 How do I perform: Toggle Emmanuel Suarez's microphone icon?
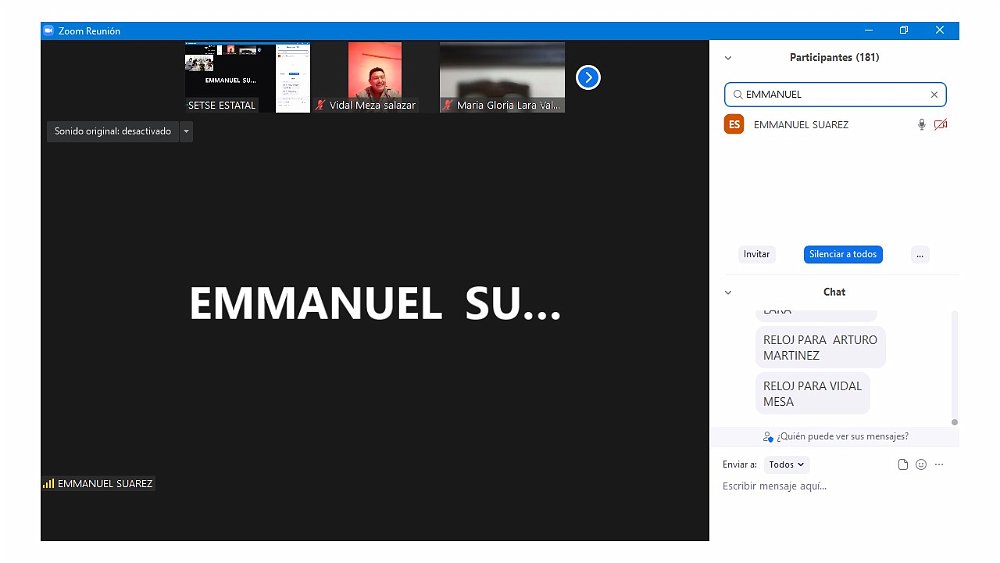[921, 125]
